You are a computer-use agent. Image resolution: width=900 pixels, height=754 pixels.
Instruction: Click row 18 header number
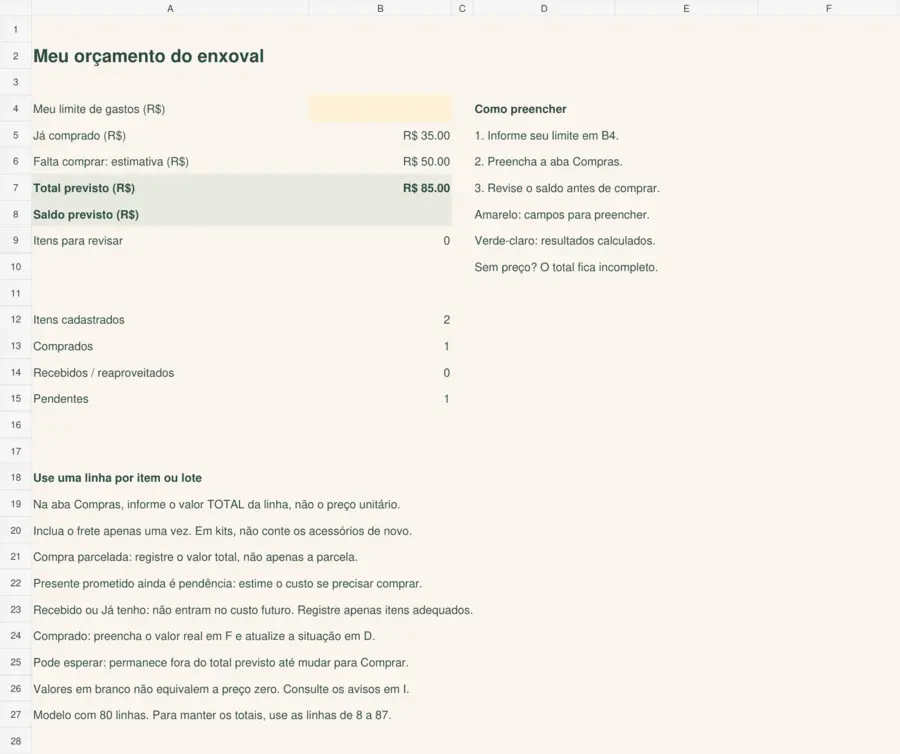click(x=15, y=478)
